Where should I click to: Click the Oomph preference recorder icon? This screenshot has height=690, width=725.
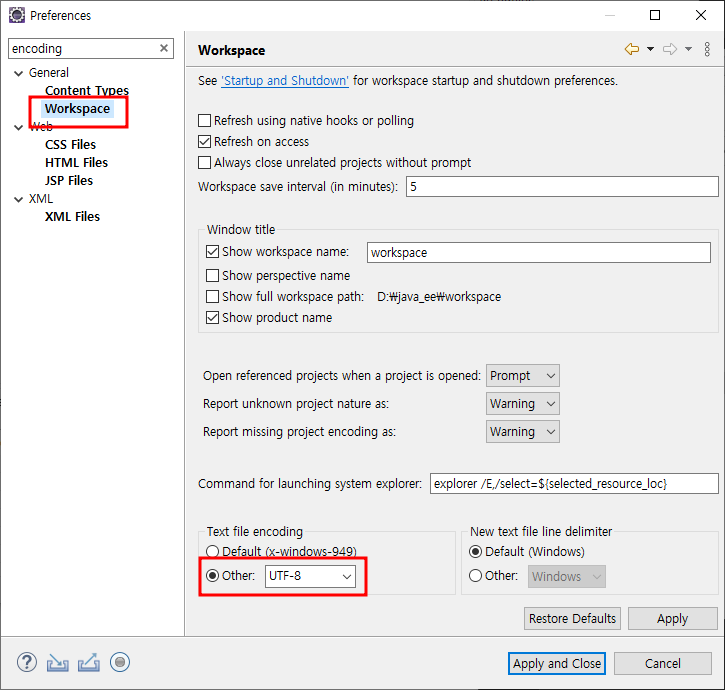pos(120,662)
